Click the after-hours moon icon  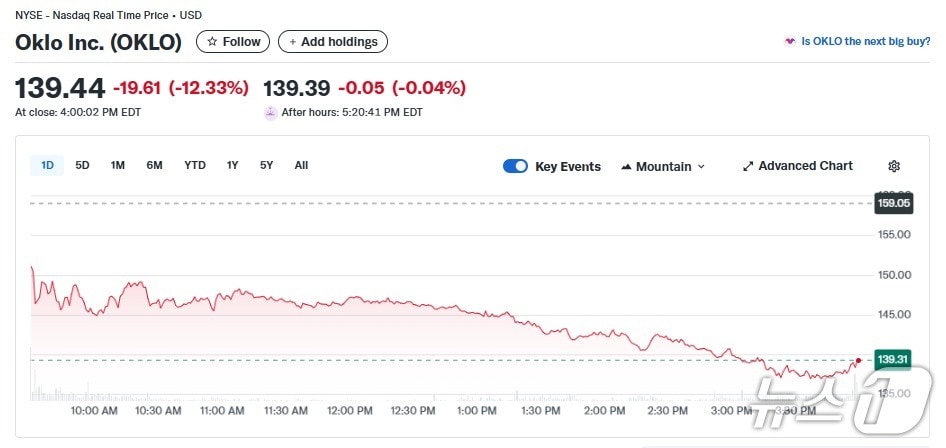[270, 113]
